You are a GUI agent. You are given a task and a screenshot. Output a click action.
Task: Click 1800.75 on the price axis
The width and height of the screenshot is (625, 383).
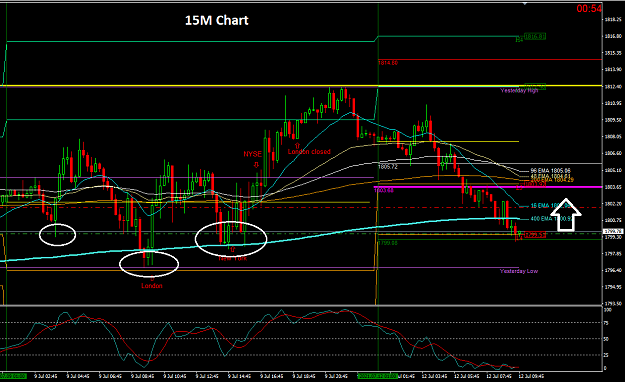click(613, 220)
